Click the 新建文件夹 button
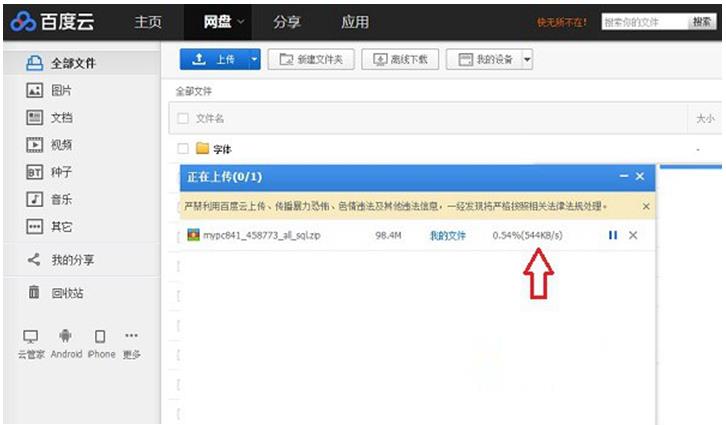Image resolution: width=726 pixels, height=425 pixels. [x=310, y=60]
